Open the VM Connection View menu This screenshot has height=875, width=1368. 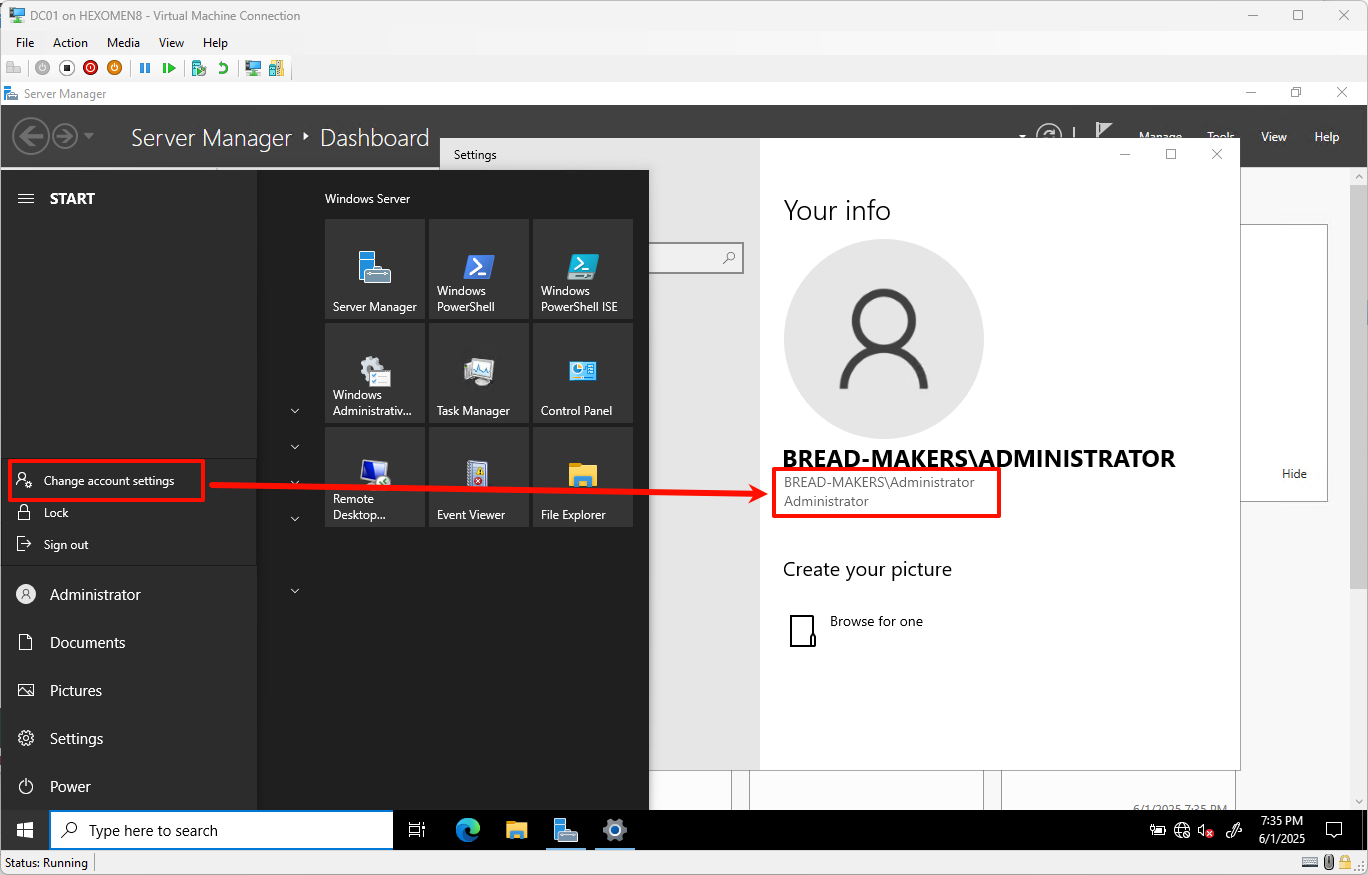[171, 43]
